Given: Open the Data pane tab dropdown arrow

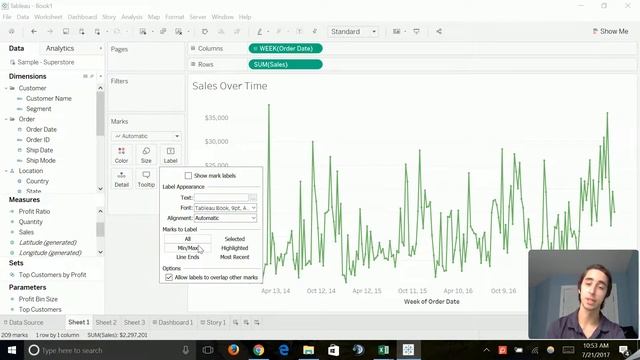Looking at the screenshot, I should click(x=100, y=48).
